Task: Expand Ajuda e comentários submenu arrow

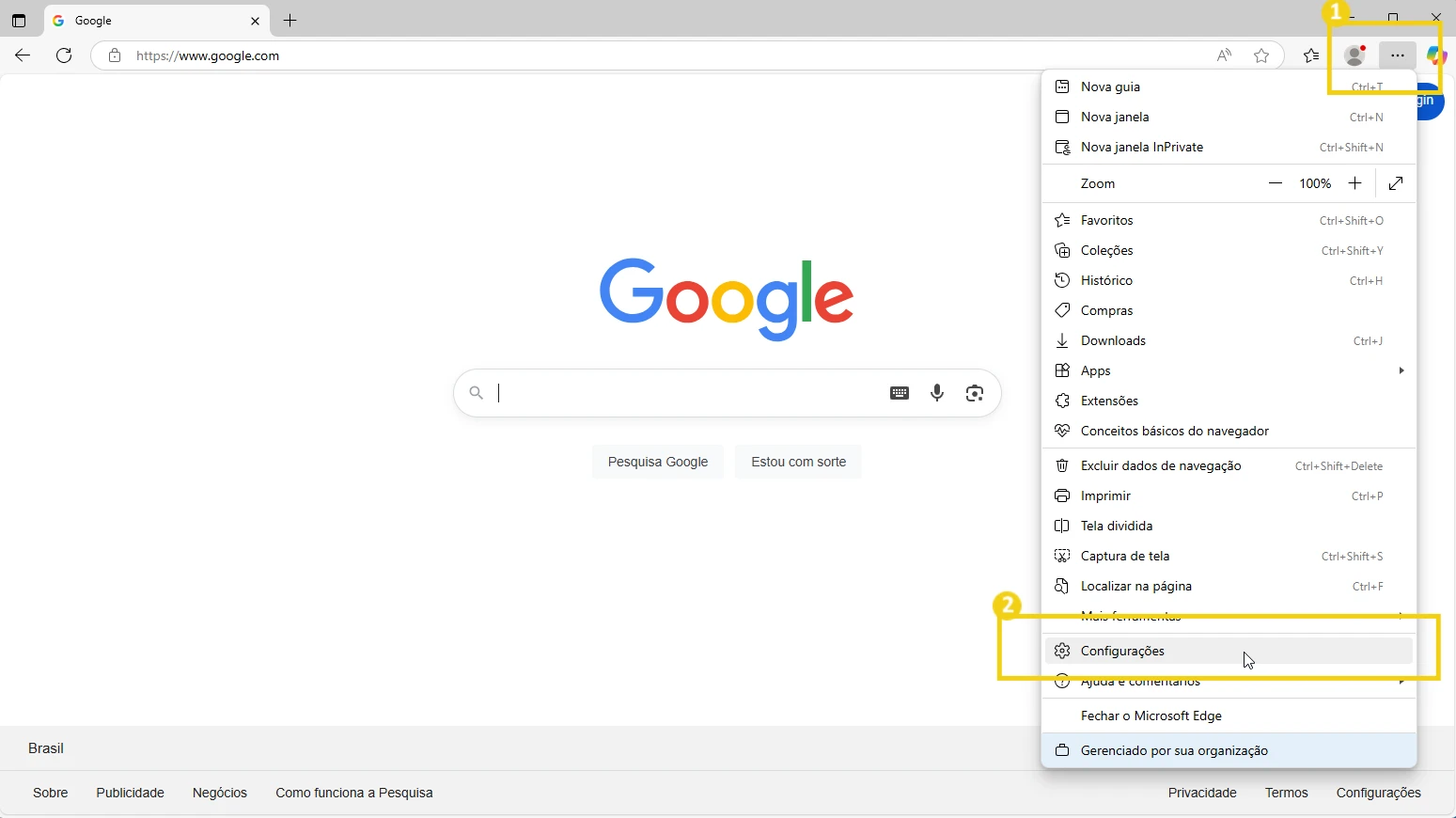Action: (x=1401, y=681)
